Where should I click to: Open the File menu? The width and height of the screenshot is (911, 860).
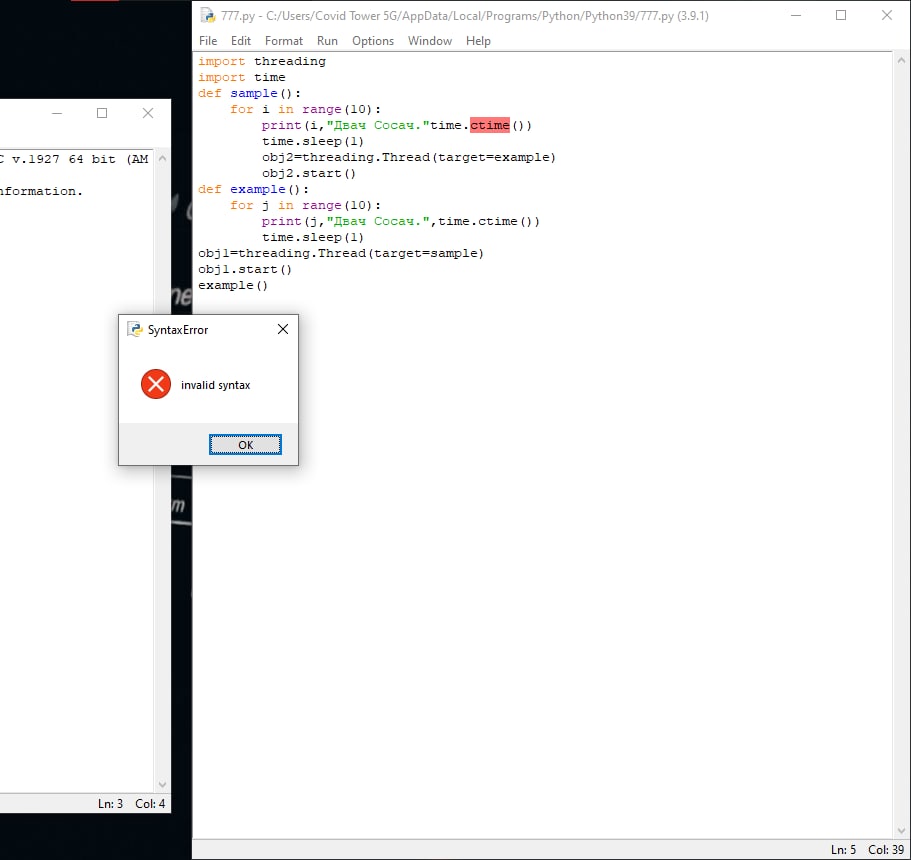[208, 41]
